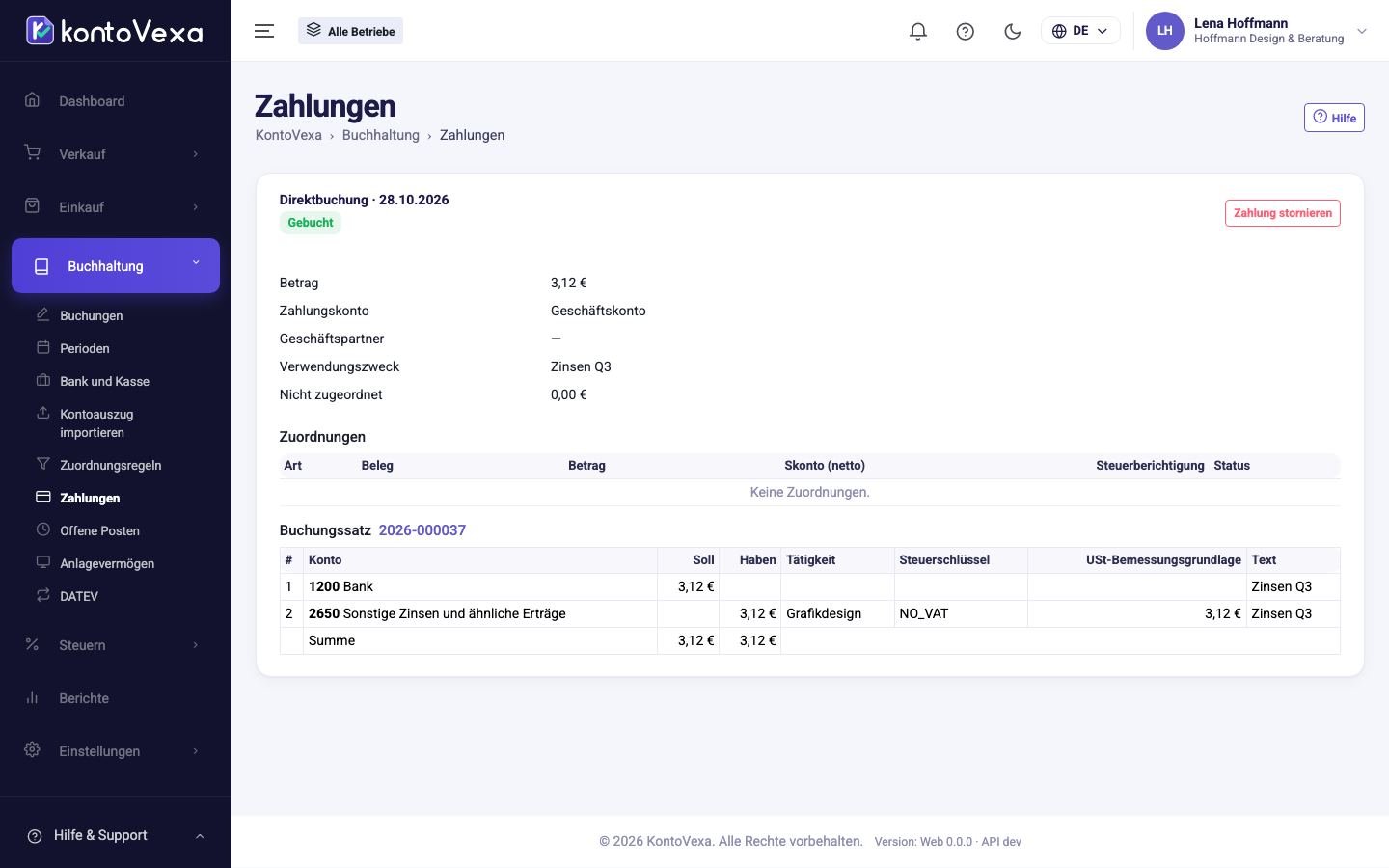Image resolution: width=1389 pixels, height=868 pixels.
Task: Follow the Buchhaltung breadcrumb link
Action: click(x=381, y=135)
